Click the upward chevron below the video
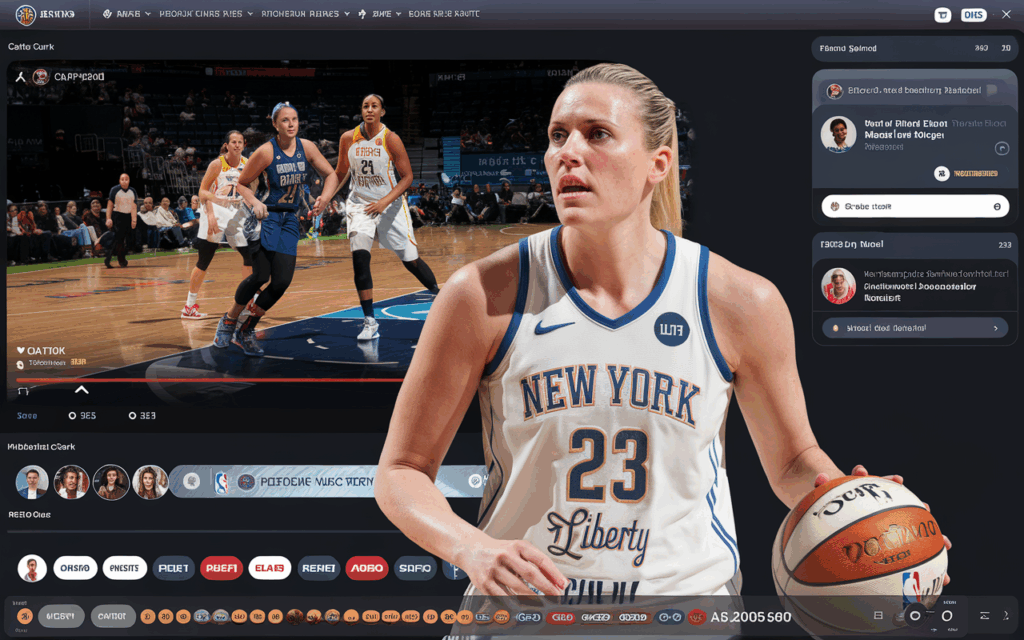 [82, 390]
